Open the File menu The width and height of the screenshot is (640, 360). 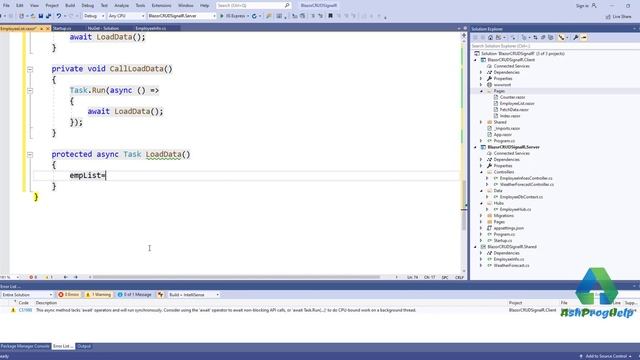[x=6, y=6]
